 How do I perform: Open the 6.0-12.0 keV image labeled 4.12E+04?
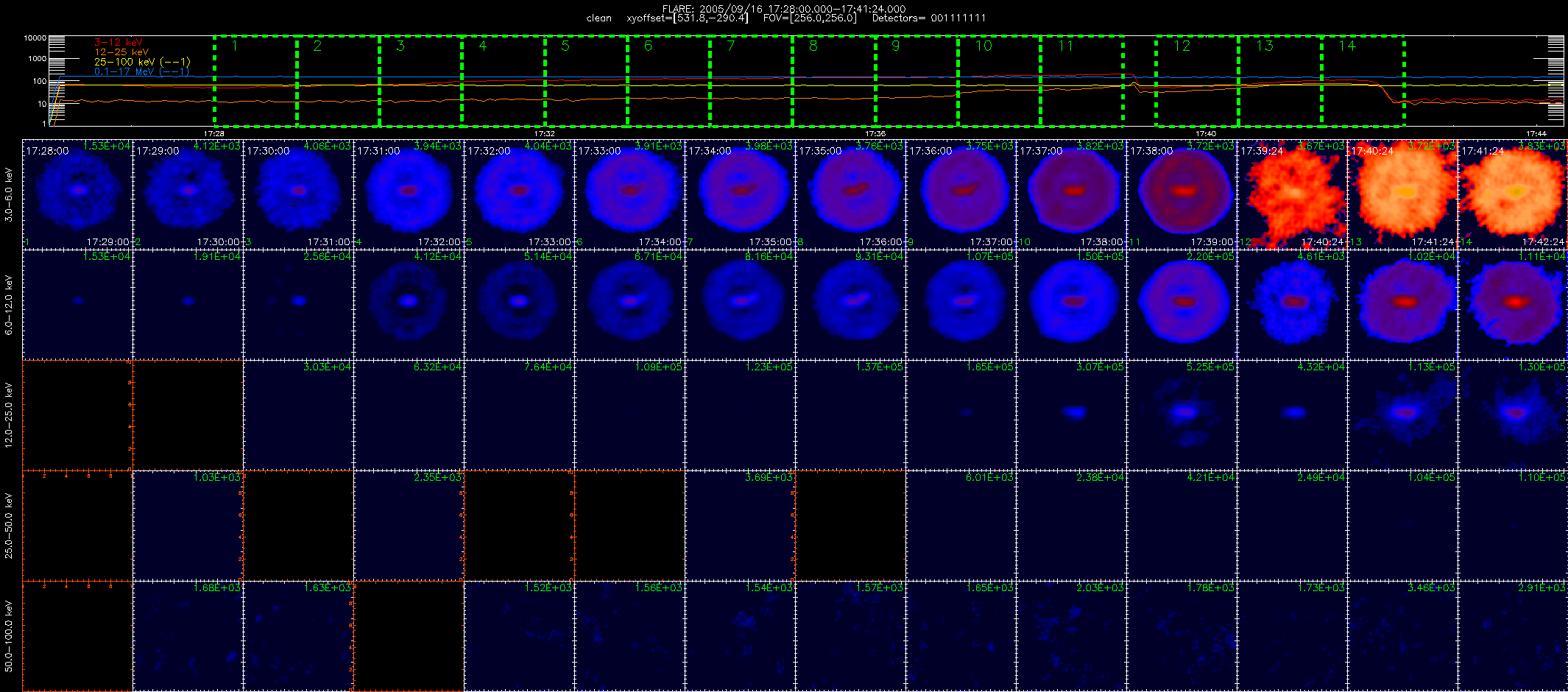click(409, 305)
